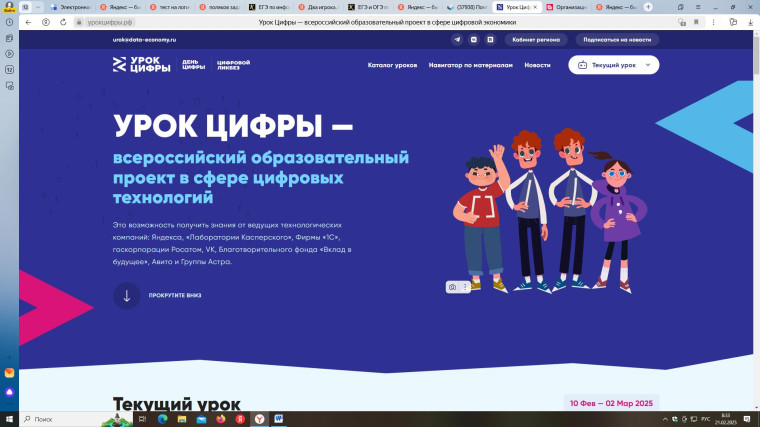This screenshot has width=760, height=427.
Task: Open the Новости menu item
Action: (537, 65)
